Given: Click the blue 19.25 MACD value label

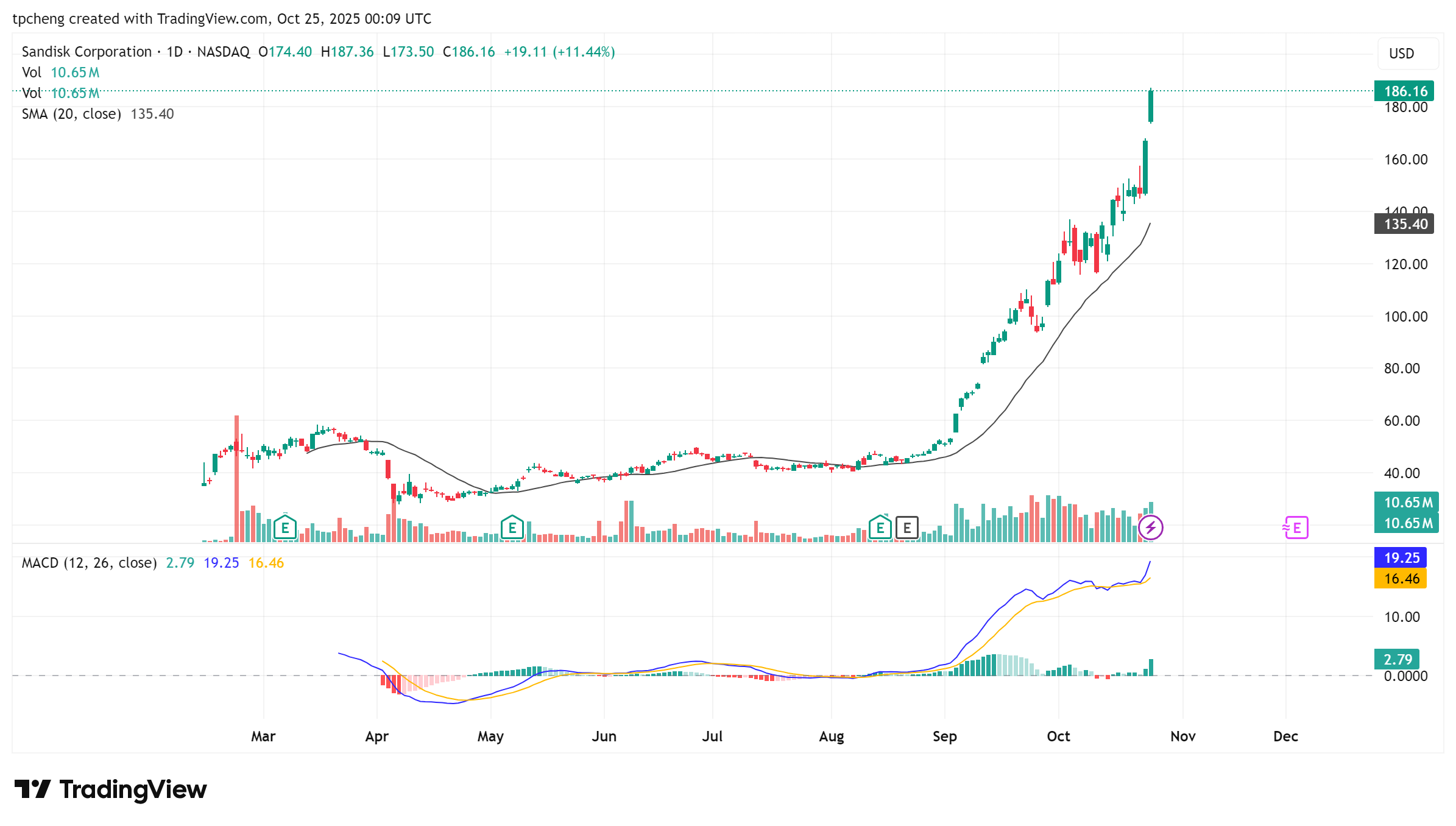Looking at the screenshot, I should click(1401, 558).
